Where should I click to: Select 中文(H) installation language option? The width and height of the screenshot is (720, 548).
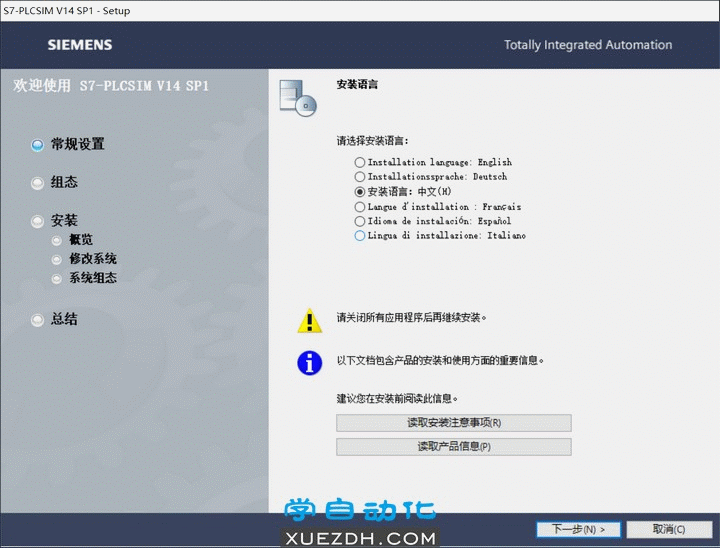click(360, 192)
